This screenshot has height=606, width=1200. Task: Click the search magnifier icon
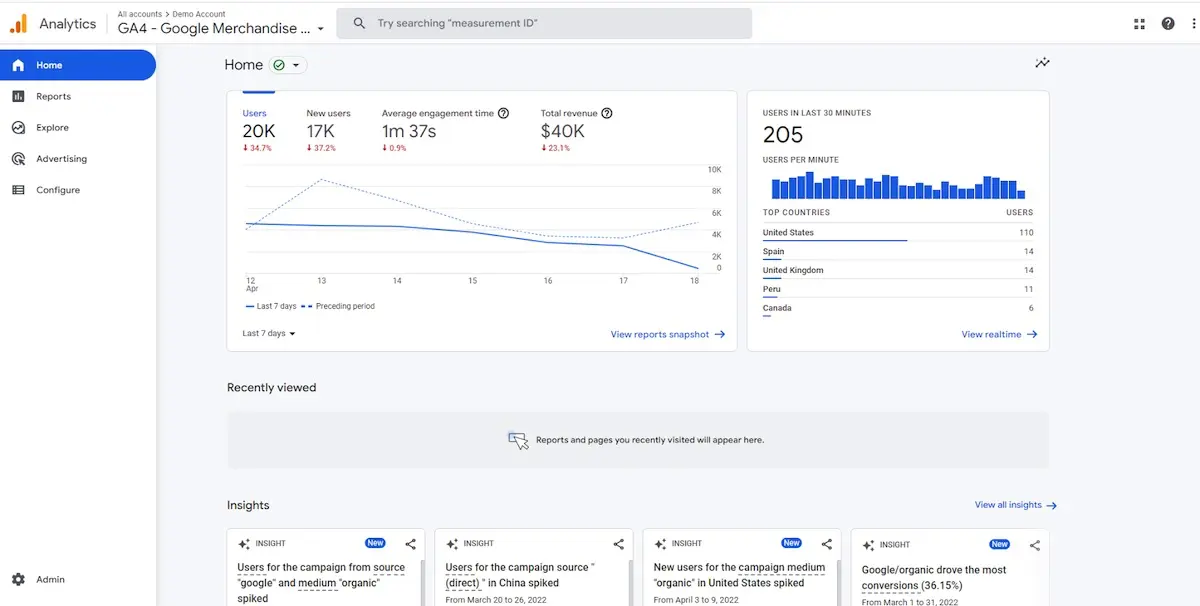pyautogui.click(x=359, y=23)
